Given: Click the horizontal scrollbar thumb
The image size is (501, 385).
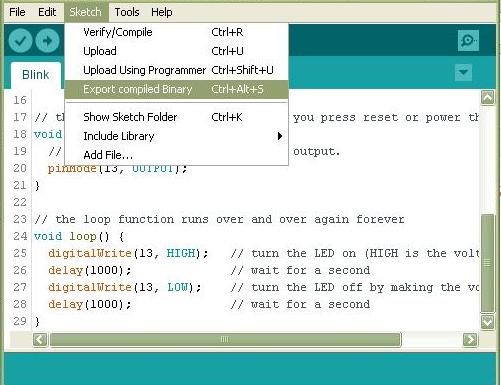Looking at the screenshot, I should [x=225, y=340].
